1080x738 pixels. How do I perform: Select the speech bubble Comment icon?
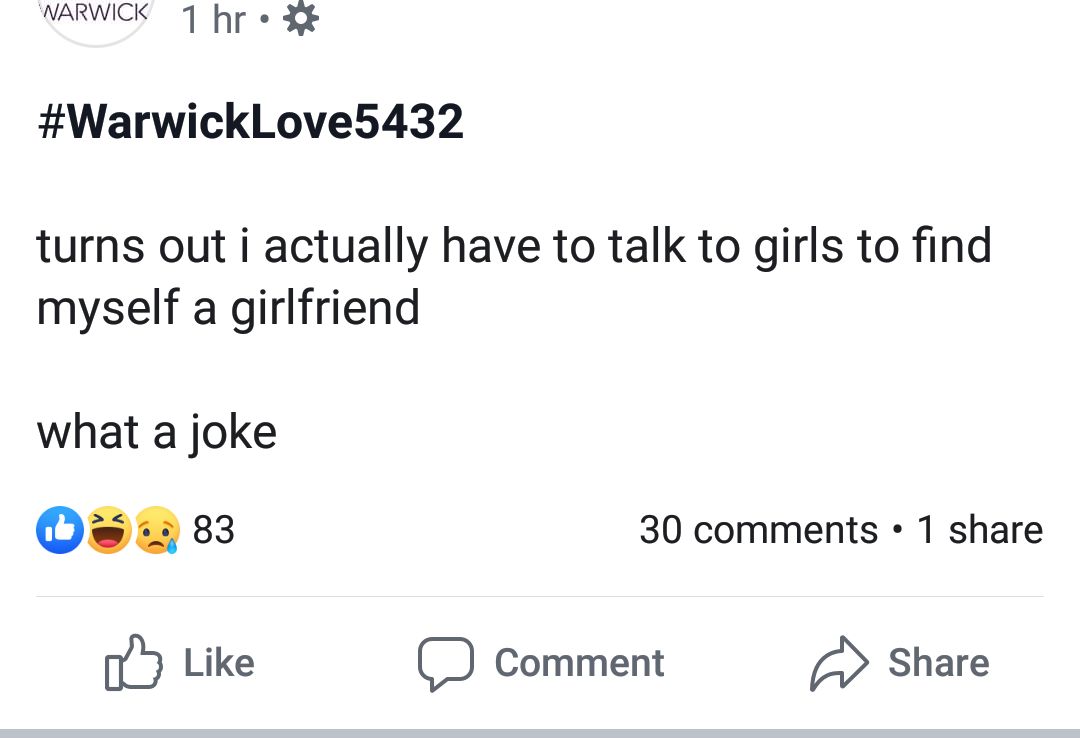coord(449,662)
